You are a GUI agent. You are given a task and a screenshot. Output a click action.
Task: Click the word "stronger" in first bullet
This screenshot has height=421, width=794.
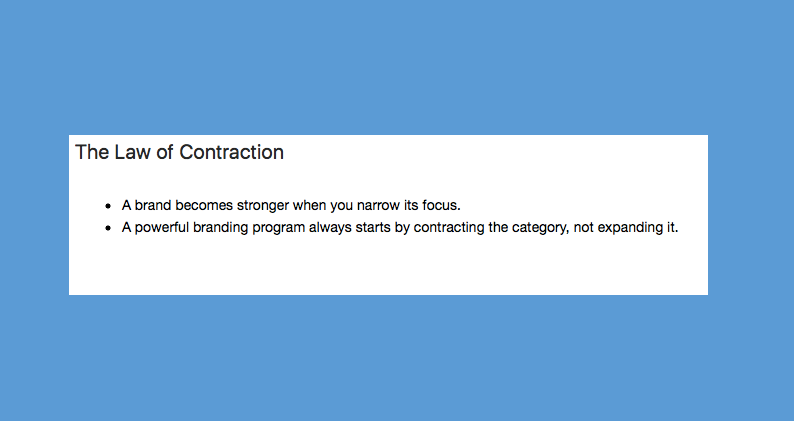[263, 206]
